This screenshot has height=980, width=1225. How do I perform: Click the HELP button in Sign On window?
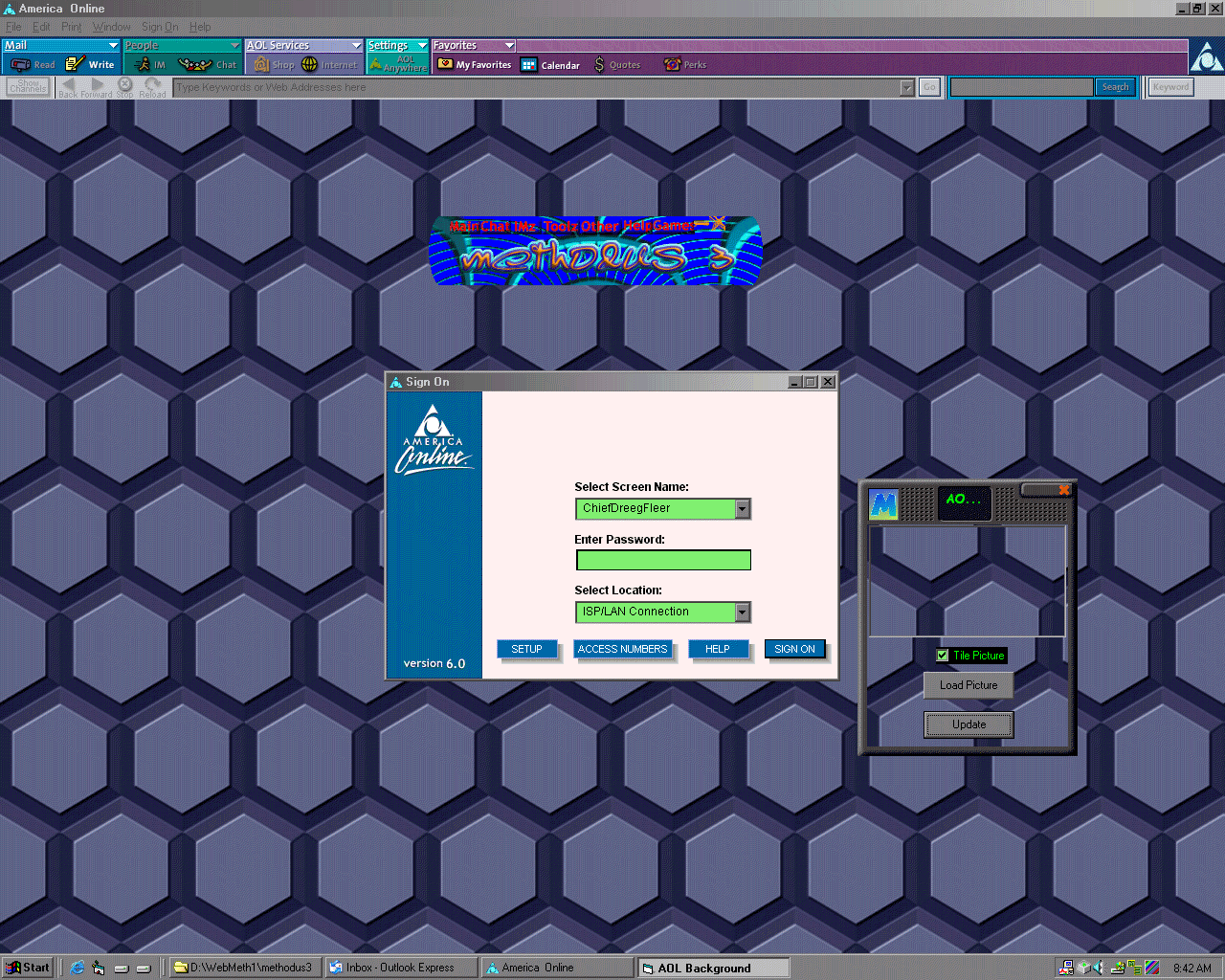point(718,649)
